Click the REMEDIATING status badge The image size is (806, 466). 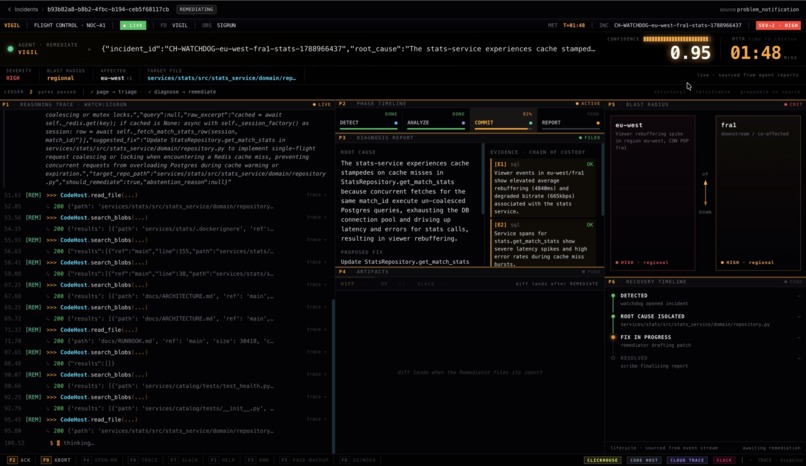coord(196,9)
